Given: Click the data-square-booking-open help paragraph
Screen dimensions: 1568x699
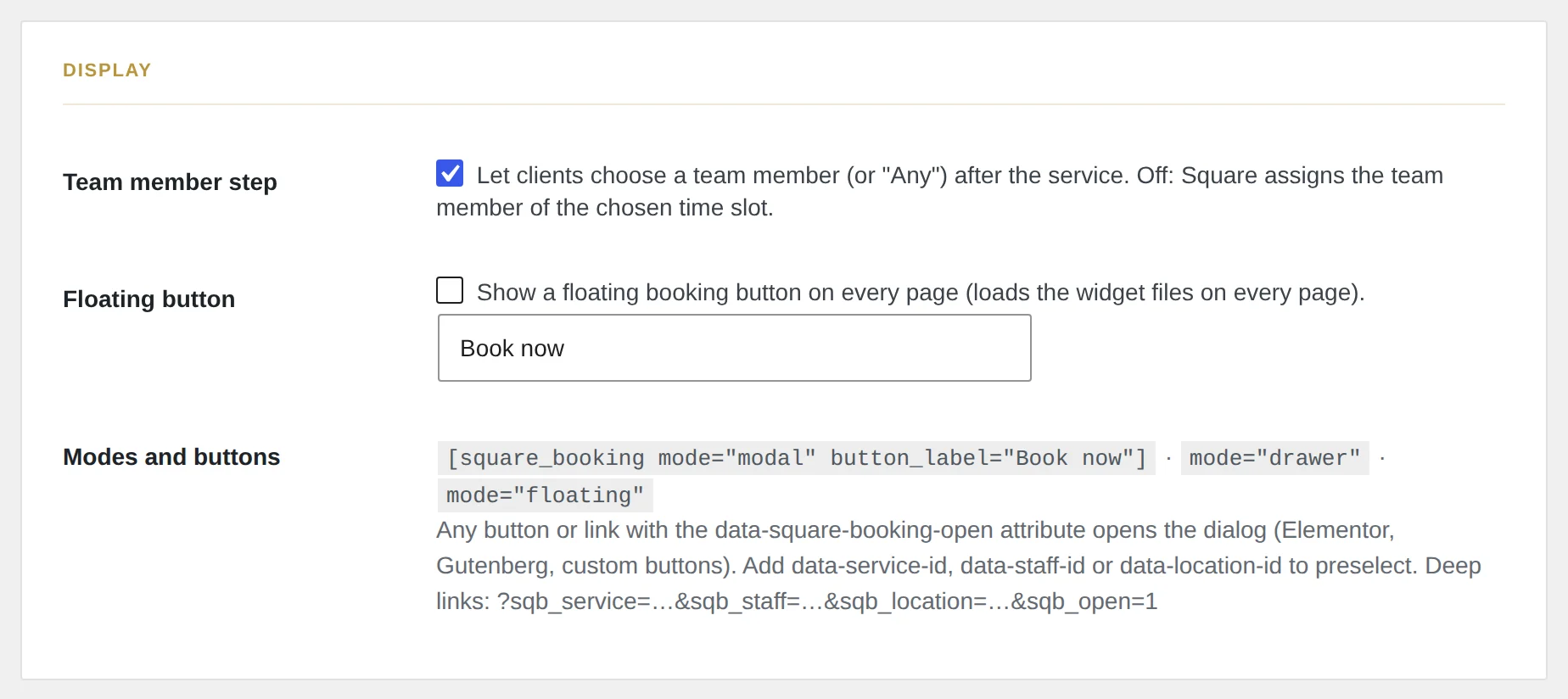Looking at the screenshot, I should click(x=959, y=566).
